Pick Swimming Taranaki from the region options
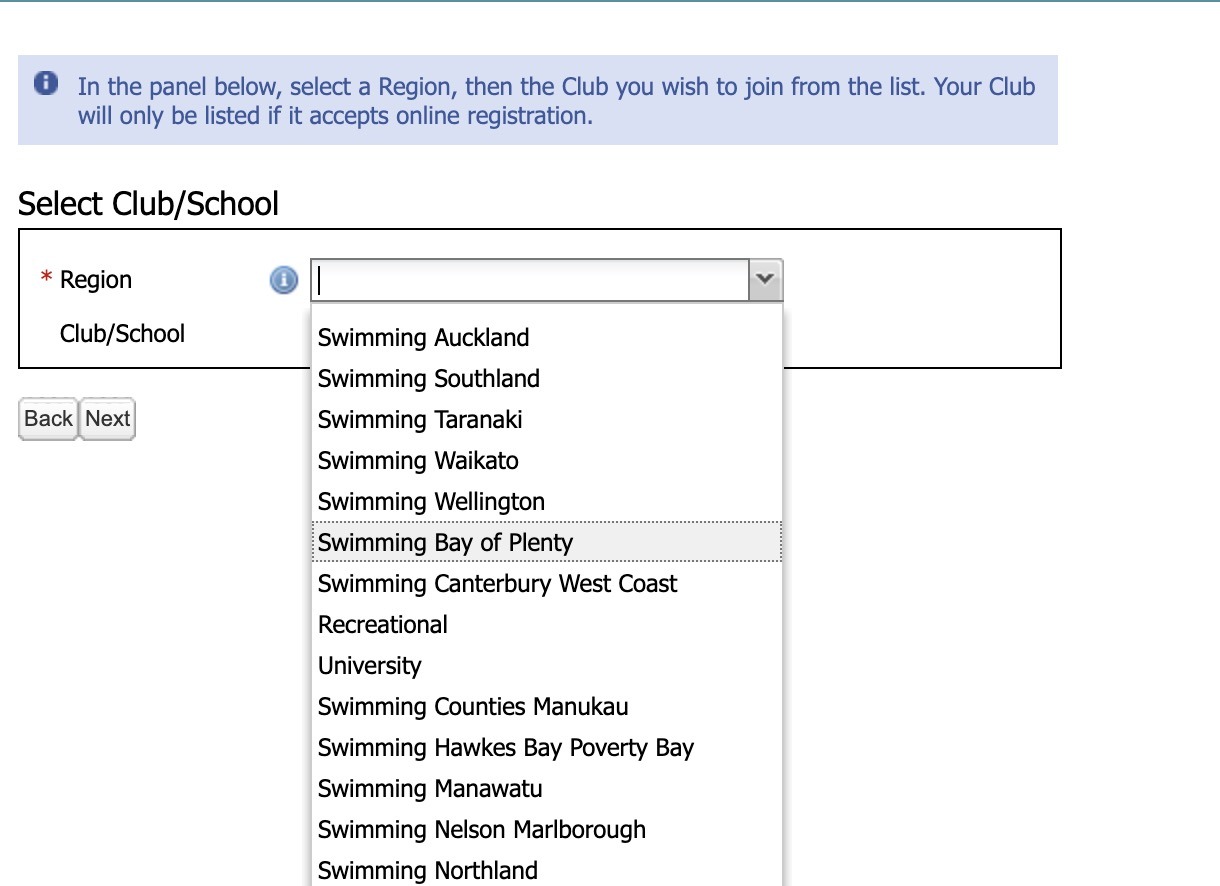This screenshot has width=1220, height=886. (420, 420)
